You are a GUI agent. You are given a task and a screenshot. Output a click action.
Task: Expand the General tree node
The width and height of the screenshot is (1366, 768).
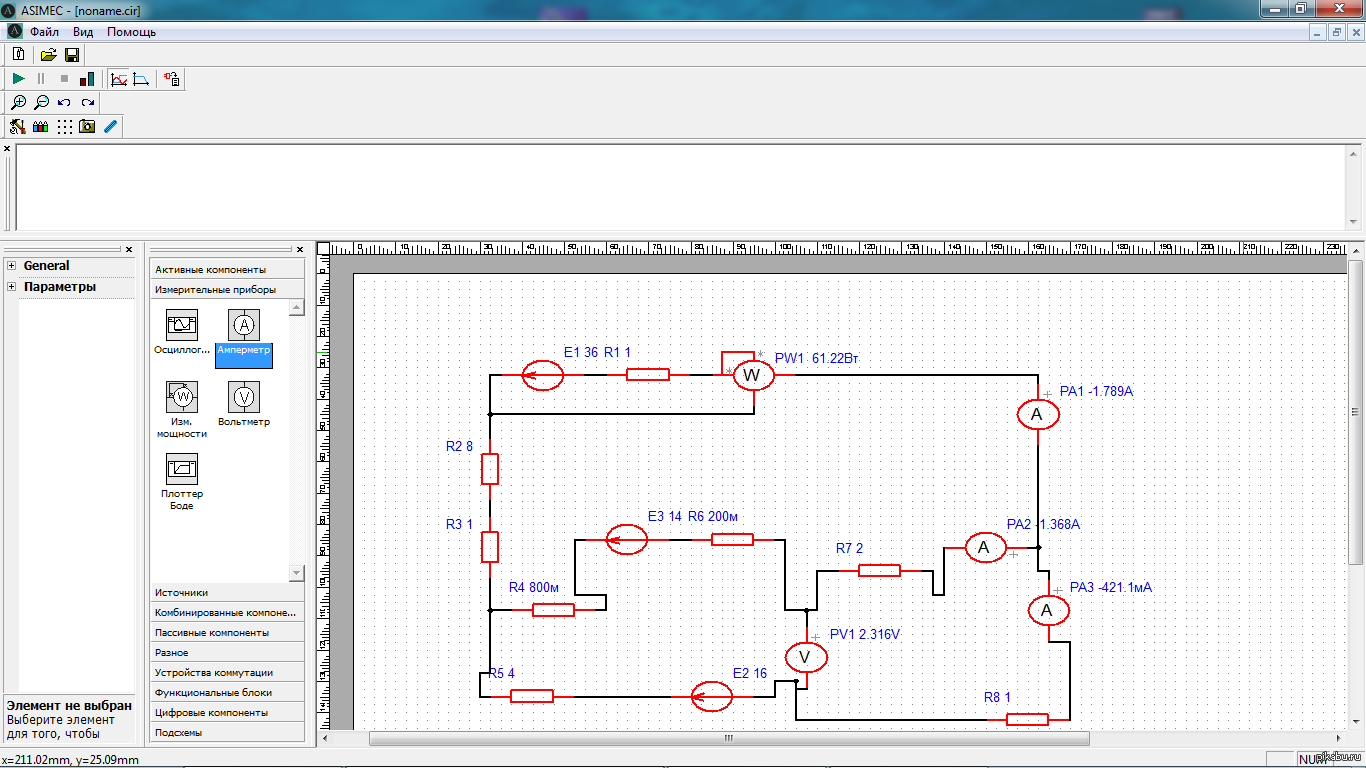[11, 266]
